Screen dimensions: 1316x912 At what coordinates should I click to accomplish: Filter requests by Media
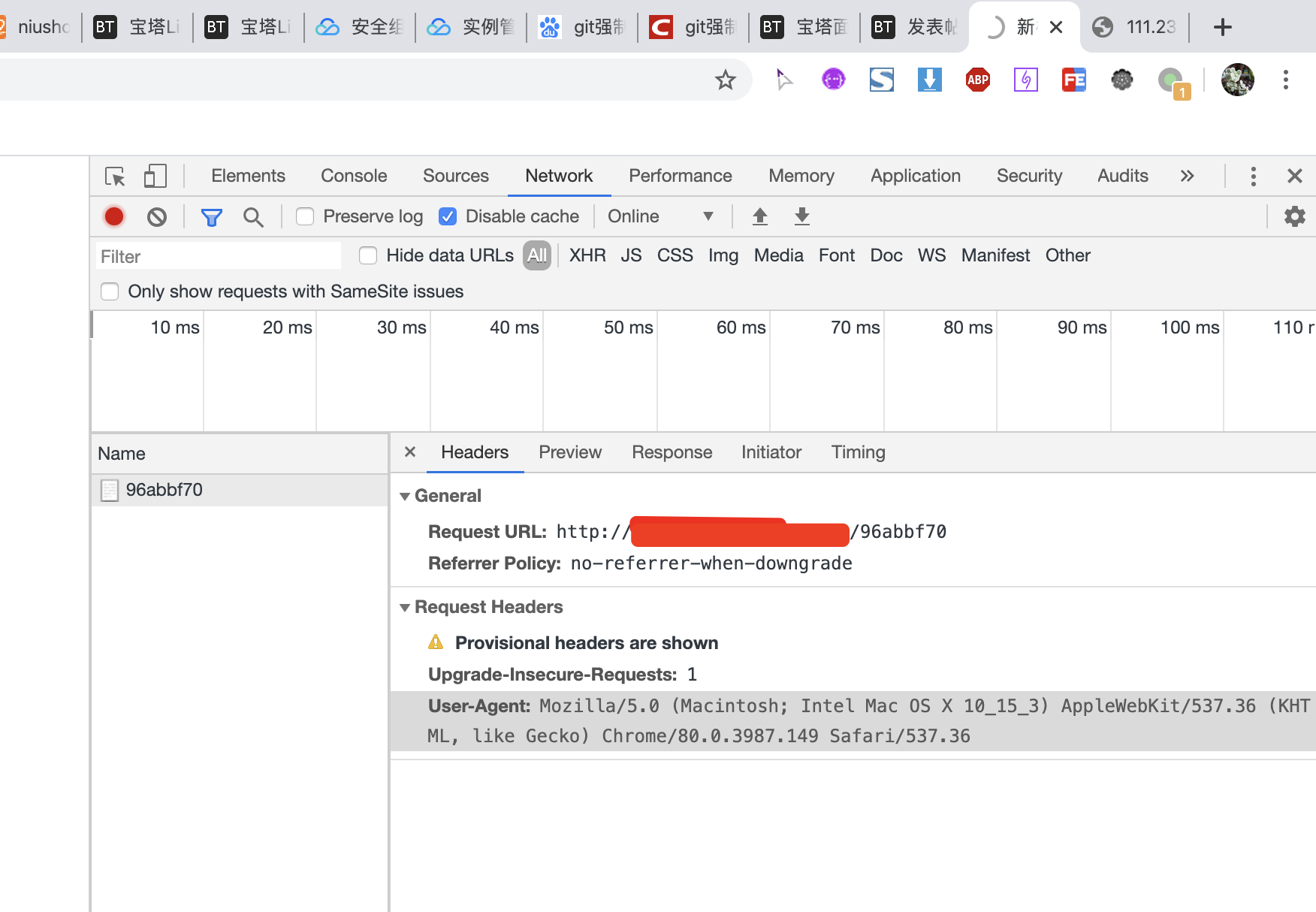[x=779, y=255]
